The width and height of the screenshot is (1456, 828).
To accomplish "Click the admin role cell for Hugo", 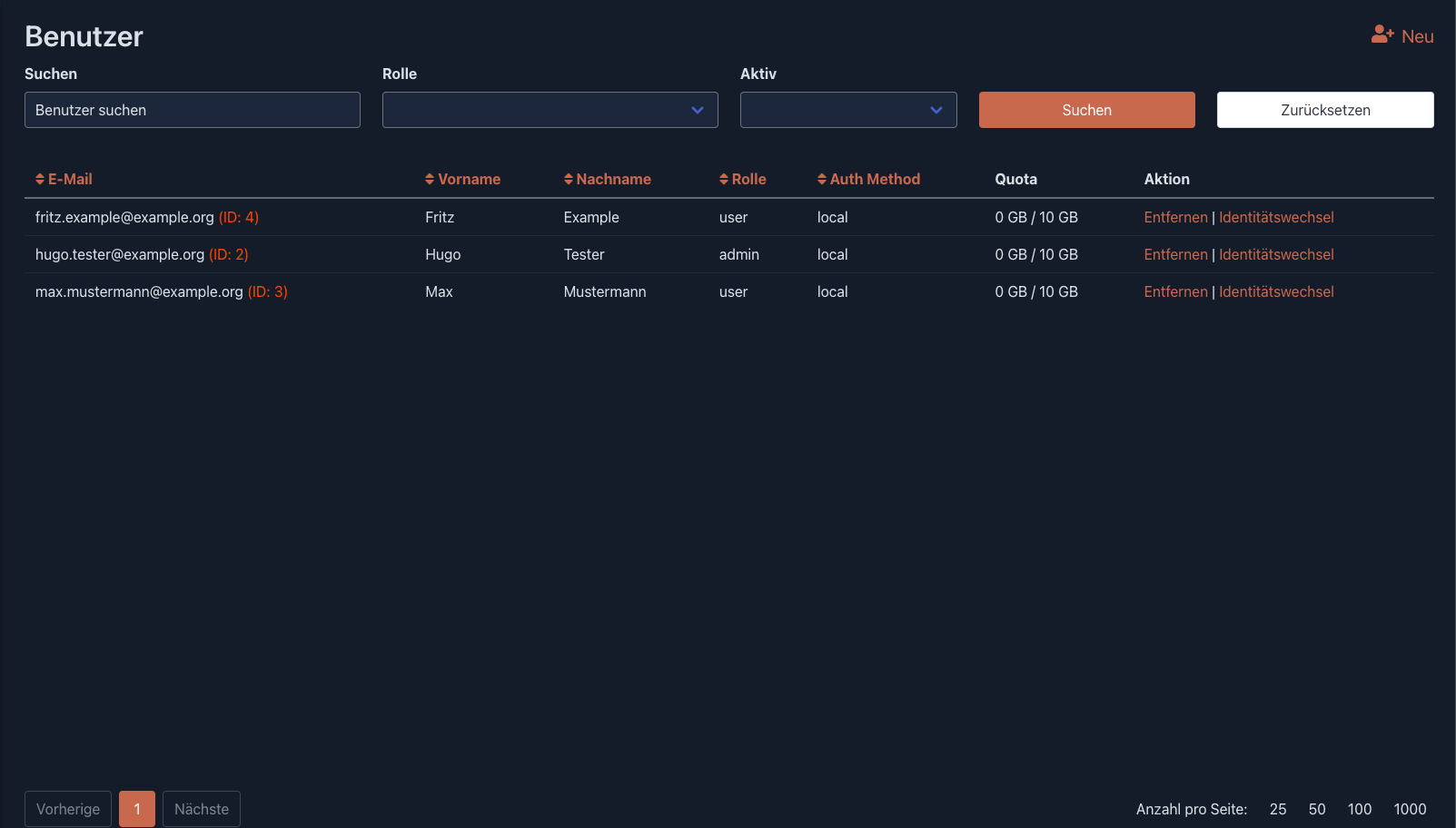I will click(739, 254).
